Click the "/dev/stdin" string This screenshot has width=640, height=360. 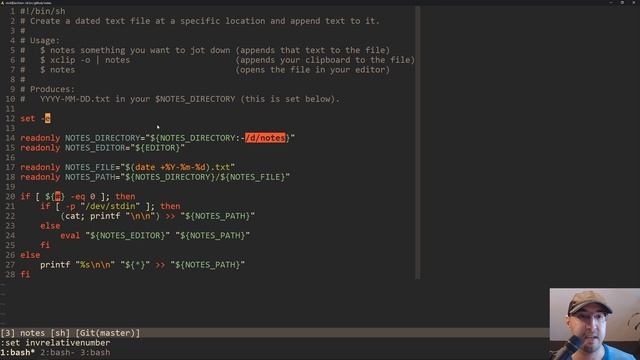point(110,206)
